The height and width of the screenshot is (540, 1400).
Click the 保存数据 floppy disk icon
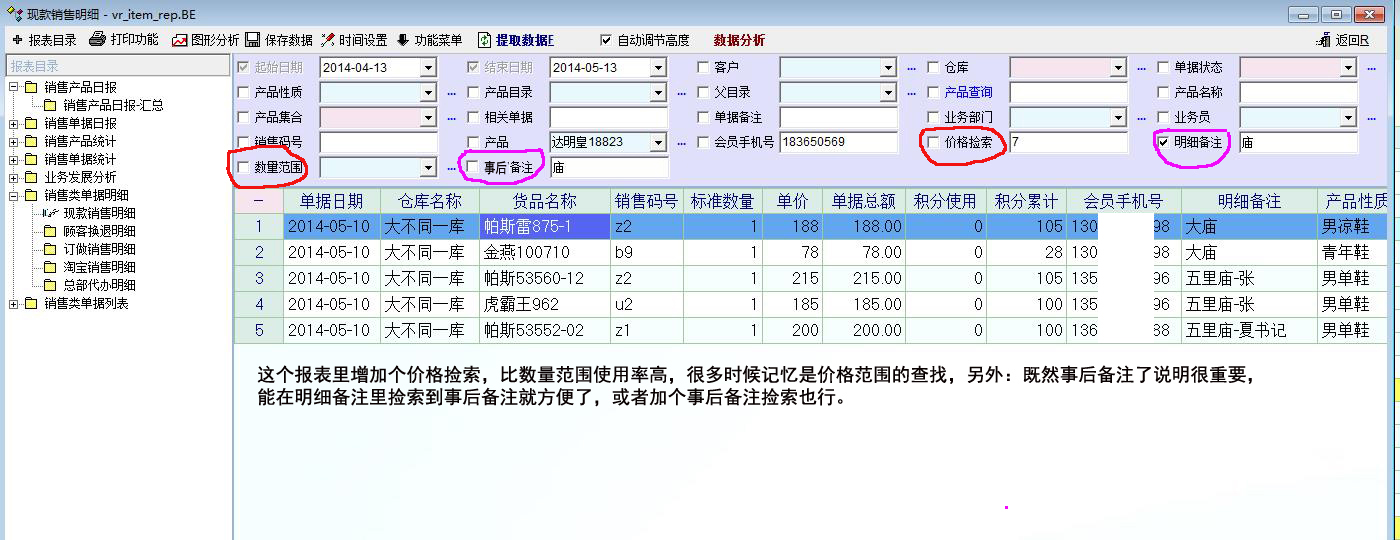click(253, 40)
